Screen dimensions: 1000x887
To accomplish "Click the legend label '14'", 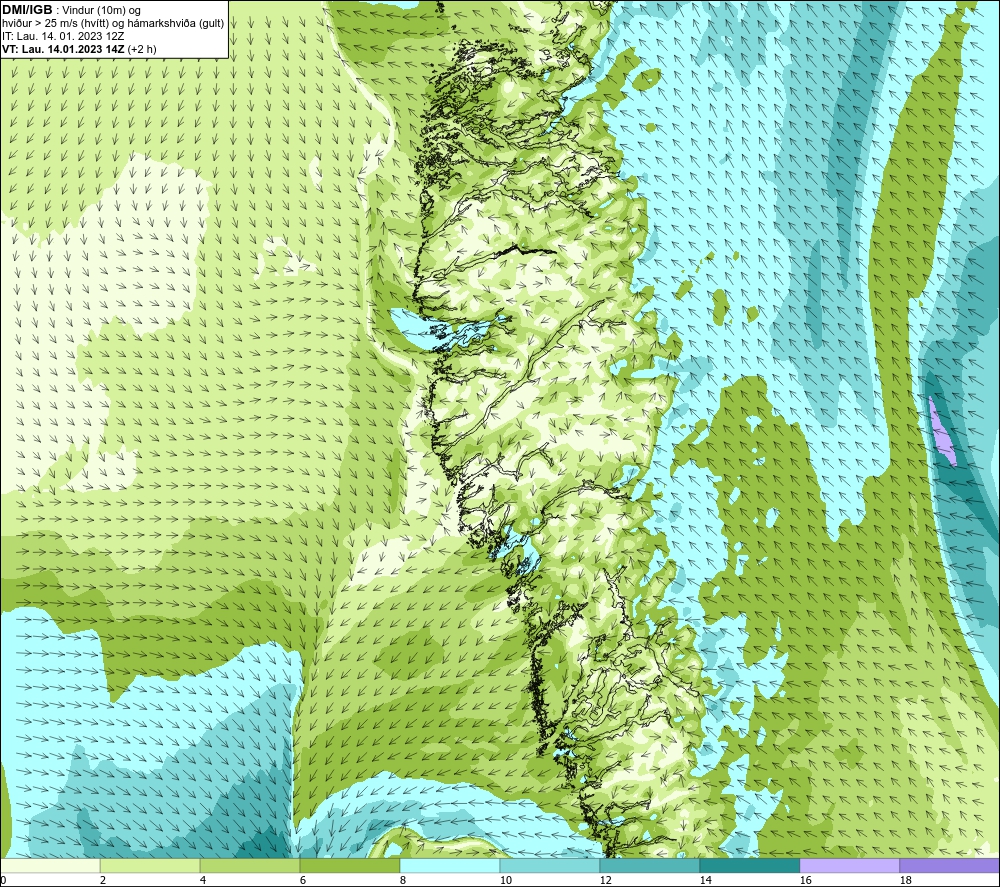I will tap(706, 881).
